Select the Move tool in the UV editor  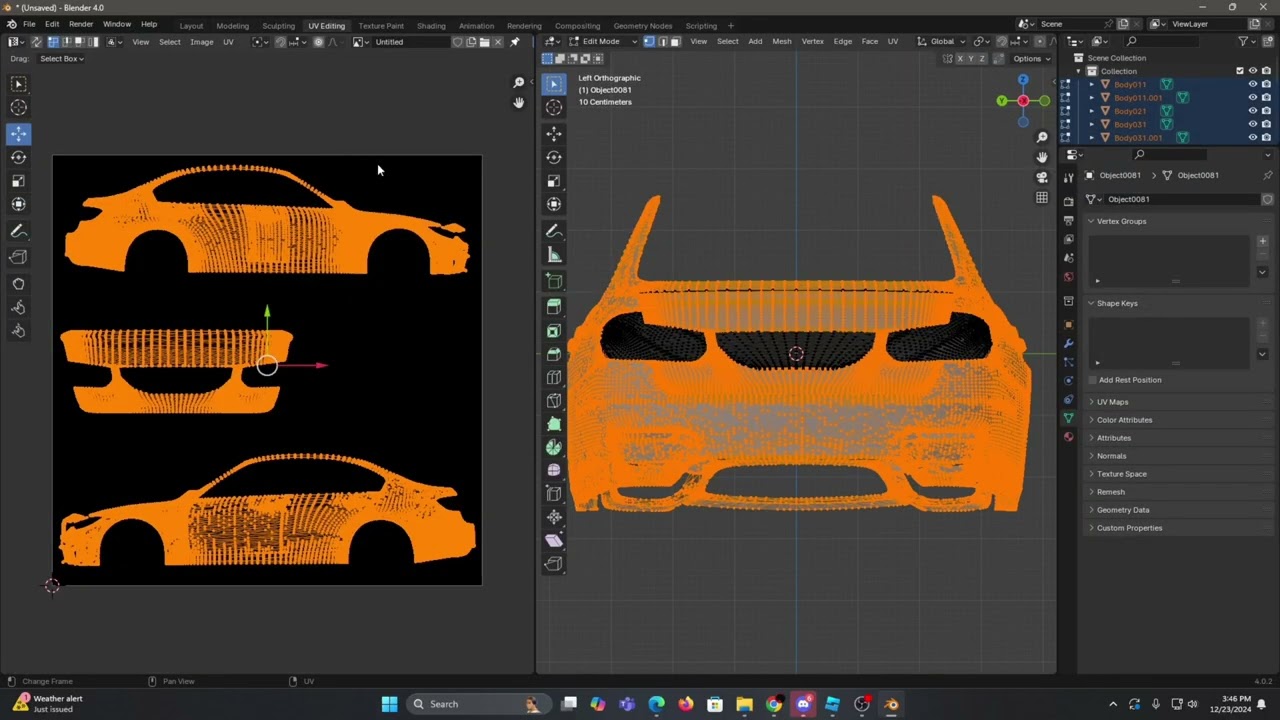pos(18,133)
